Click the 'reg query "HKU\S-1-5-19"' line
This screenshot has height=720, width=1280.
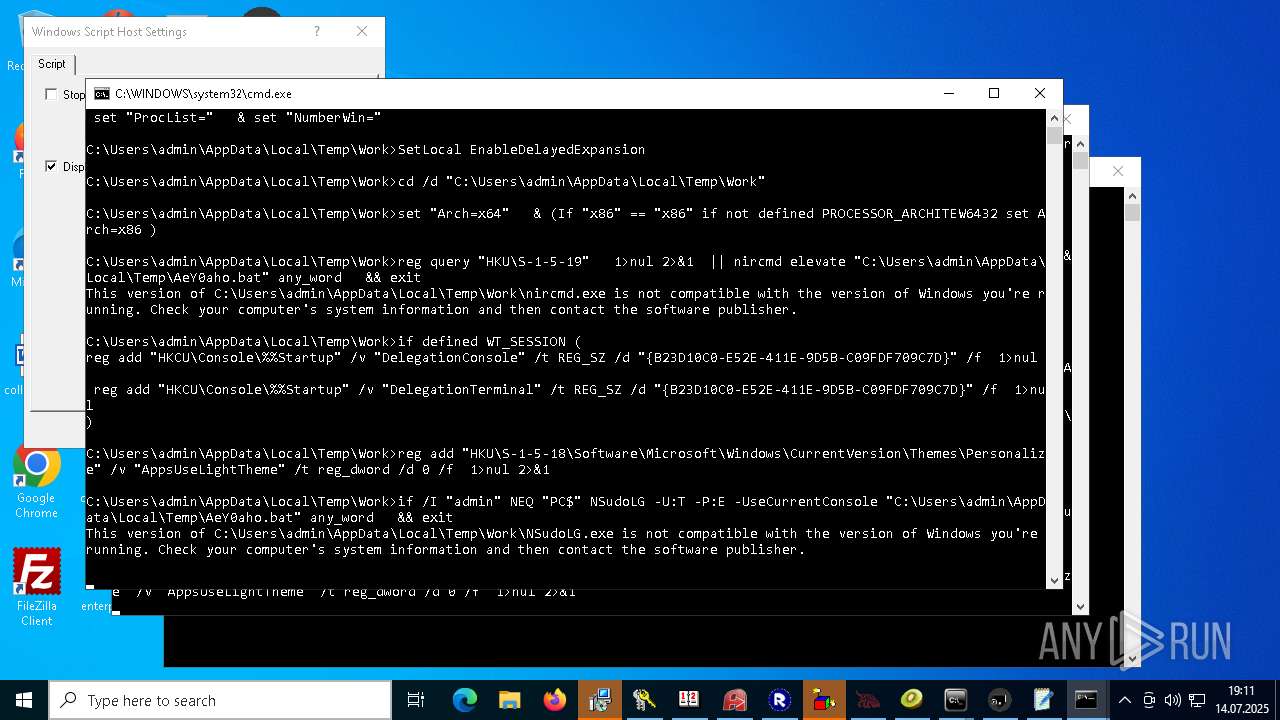565,270
